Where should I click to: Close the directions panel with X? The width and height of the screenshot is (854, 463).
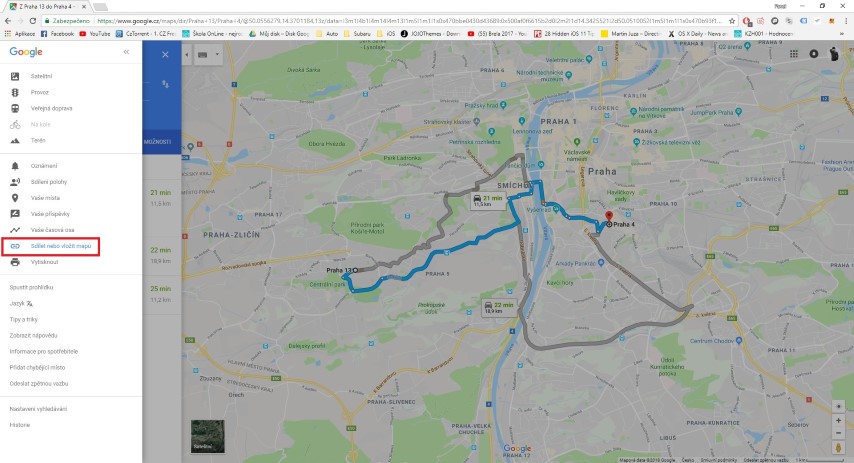point(166,54)
